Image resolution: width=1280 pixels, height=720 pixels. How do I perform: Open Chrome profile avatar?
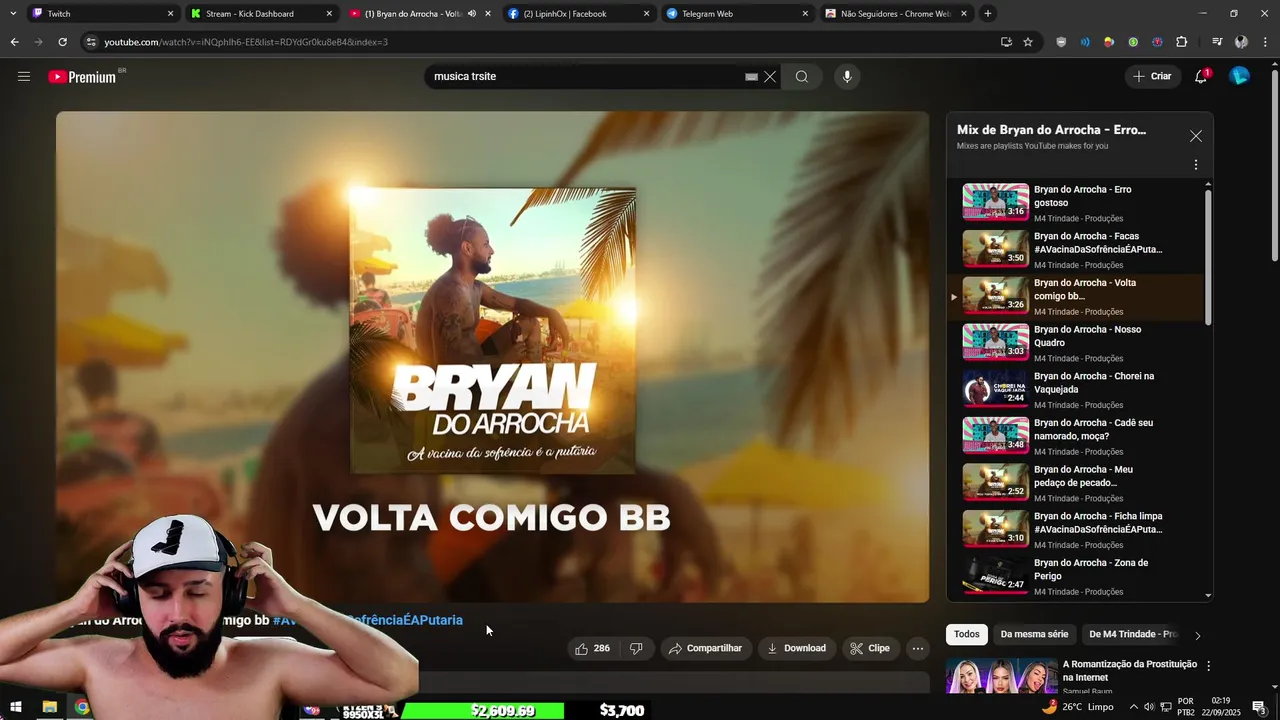point(1241,42)
